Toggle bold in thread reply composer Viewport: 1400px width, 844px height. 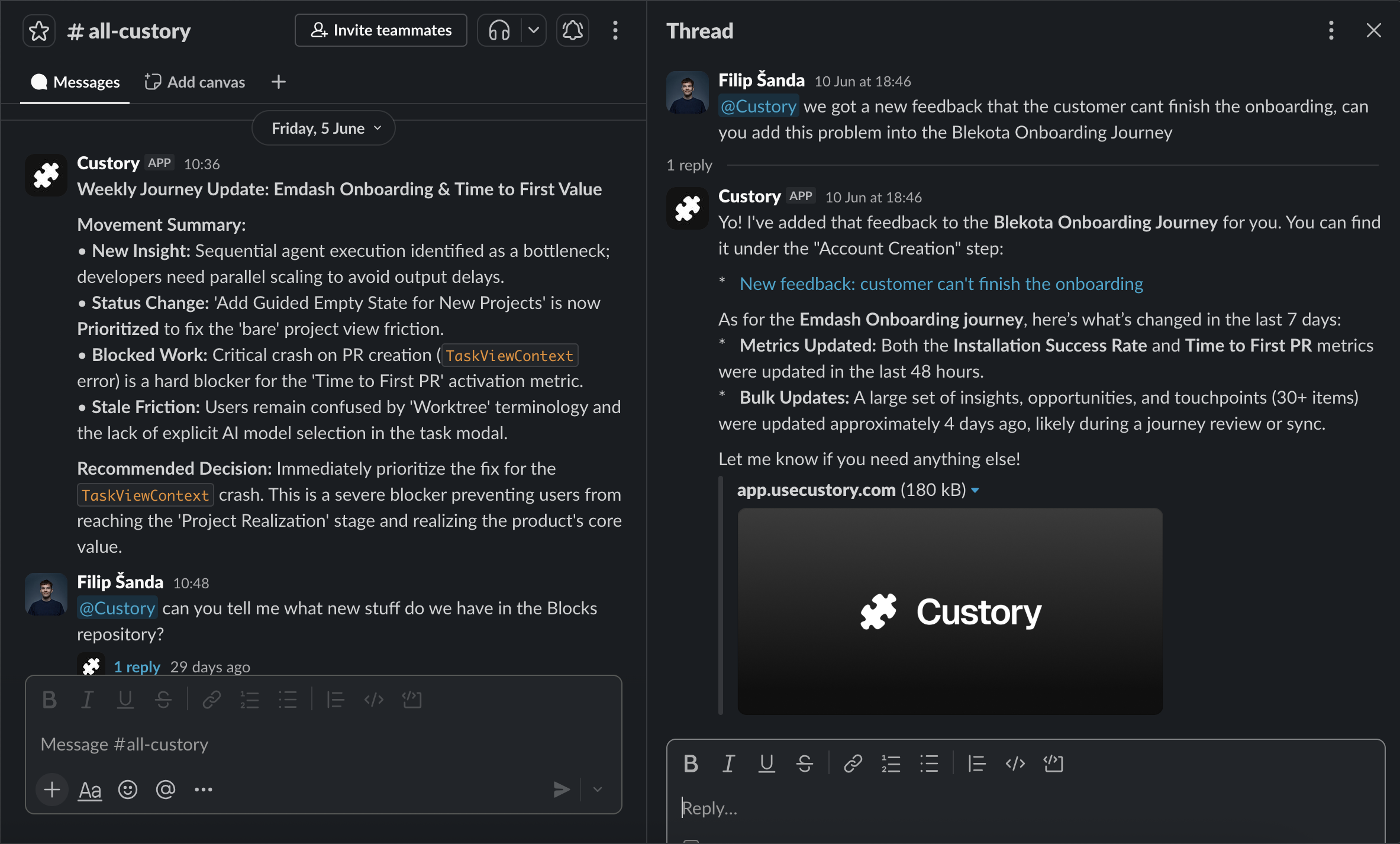(x=691, y=764)
